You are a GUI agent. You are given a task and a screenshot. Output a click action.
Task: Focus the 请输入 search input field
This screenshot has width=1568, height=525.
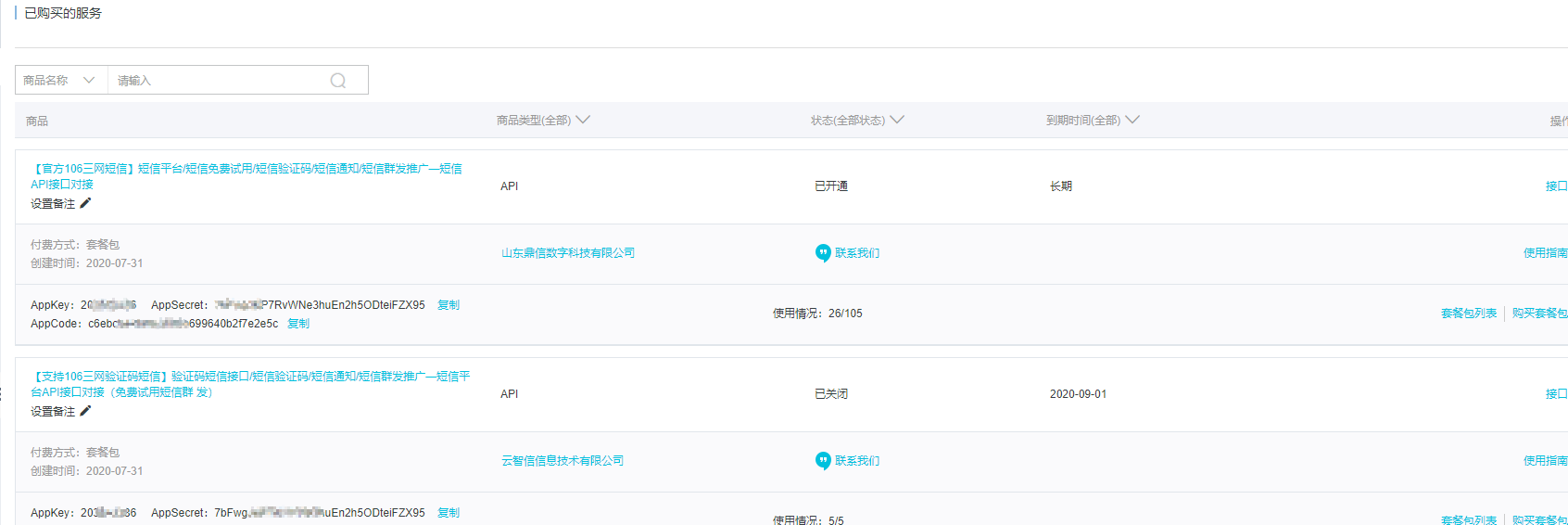[220, 81]
